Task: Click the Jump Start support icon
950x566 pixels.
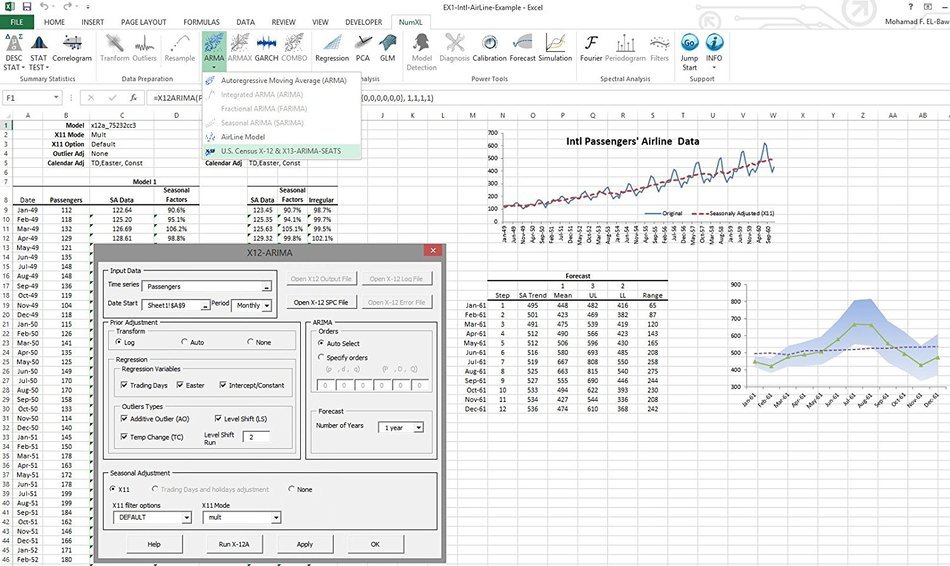Action: coord(689,52)
